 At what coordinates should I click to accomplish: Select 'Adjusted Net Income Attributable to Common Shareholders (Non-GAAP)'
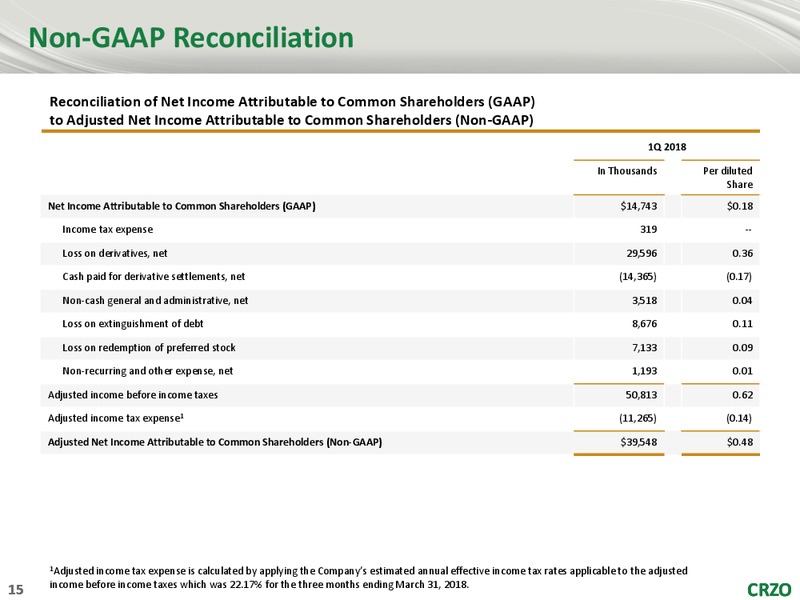pyautogui.click(x=215, y=442)
